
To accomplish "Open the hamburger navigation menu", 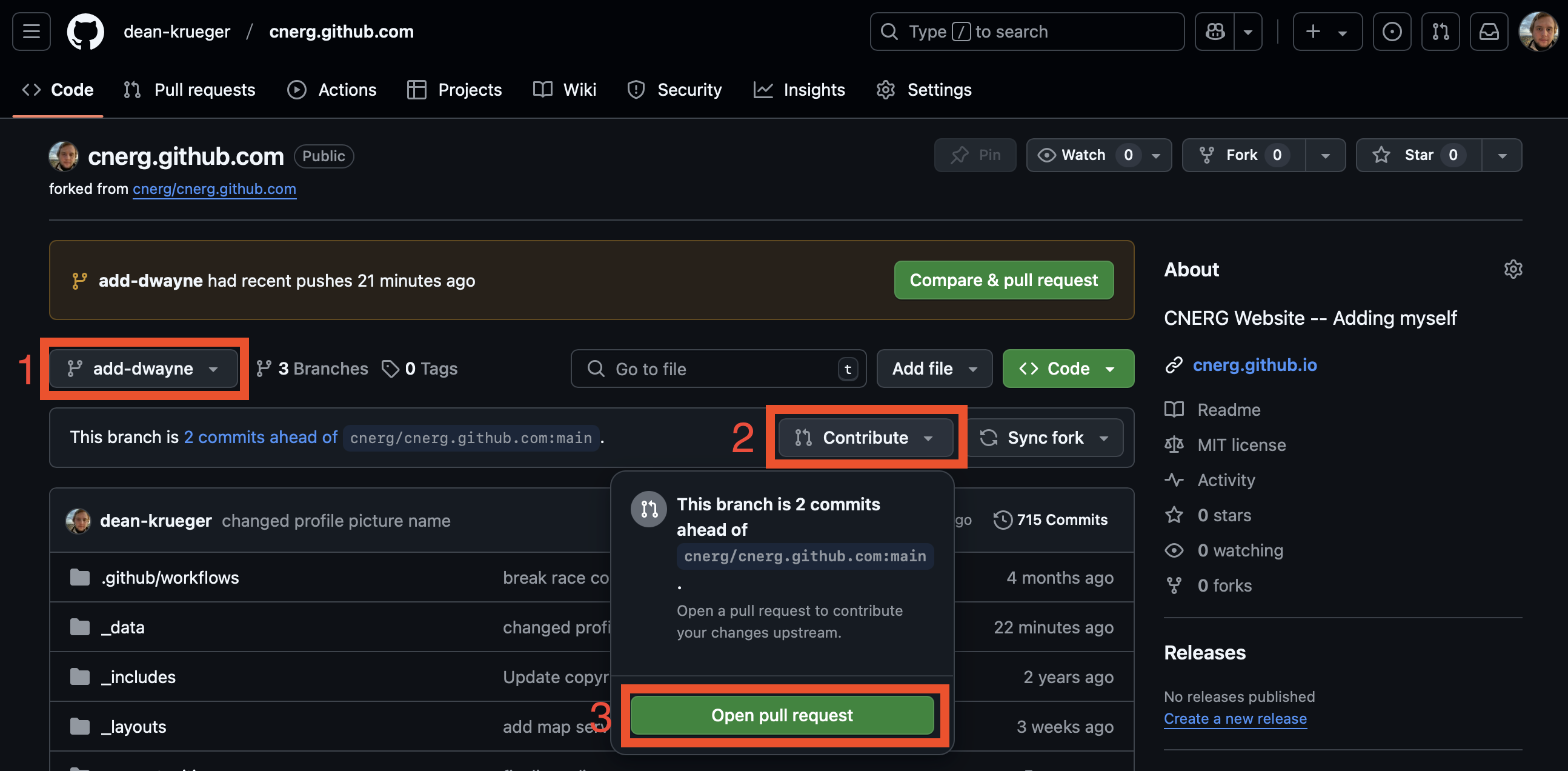I will pyautogui.click(x=31, y=31).
